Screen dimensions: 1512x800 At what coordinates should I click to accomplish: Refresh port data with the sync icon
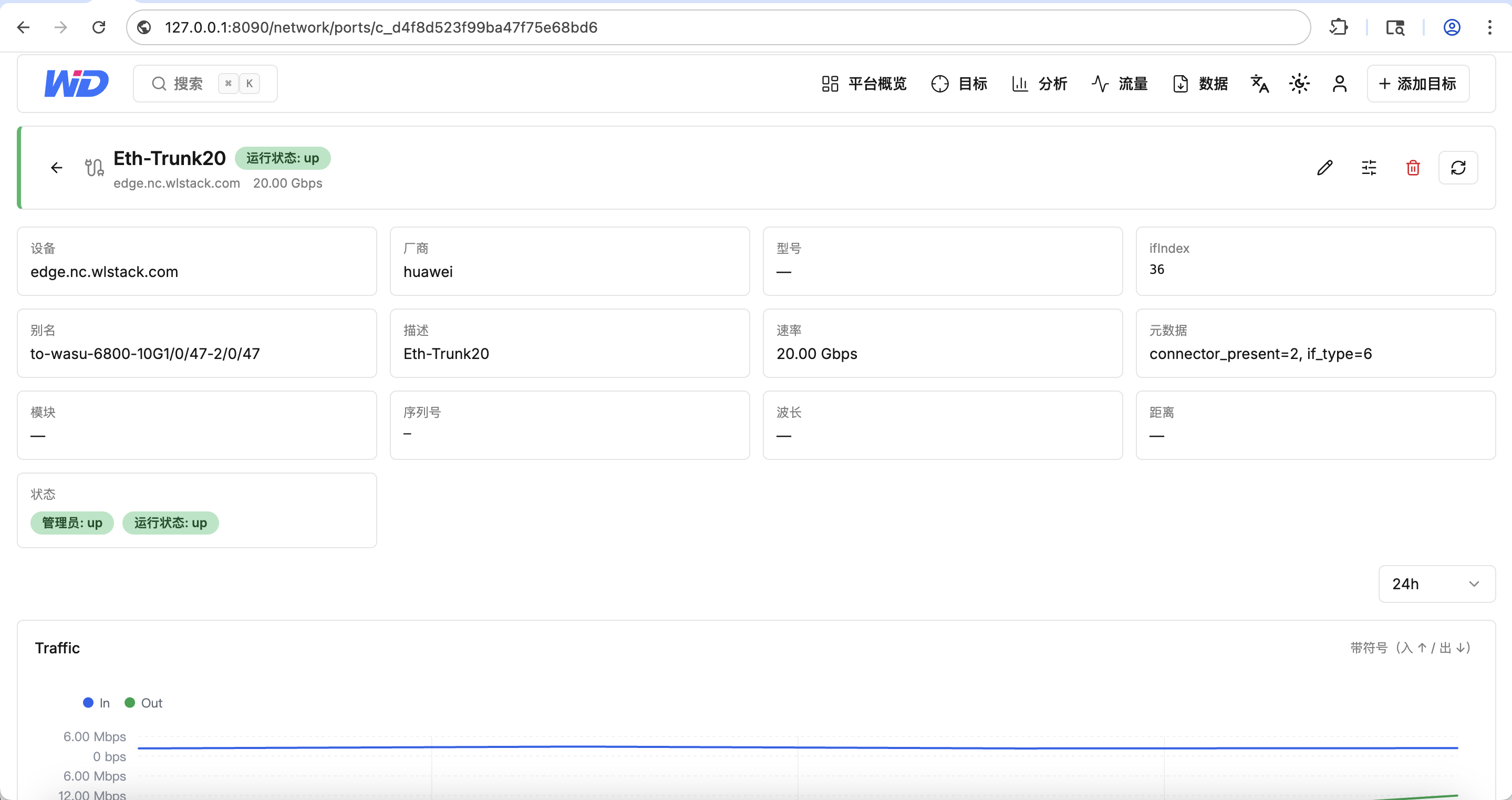tap(1458, 168)
